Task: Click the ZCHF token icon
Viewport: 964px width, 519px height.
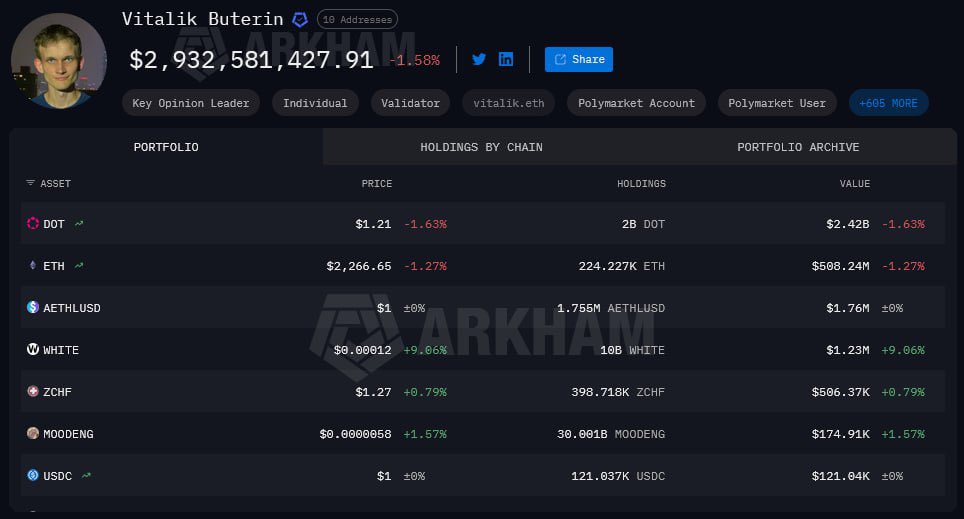Action: (33, 391)
